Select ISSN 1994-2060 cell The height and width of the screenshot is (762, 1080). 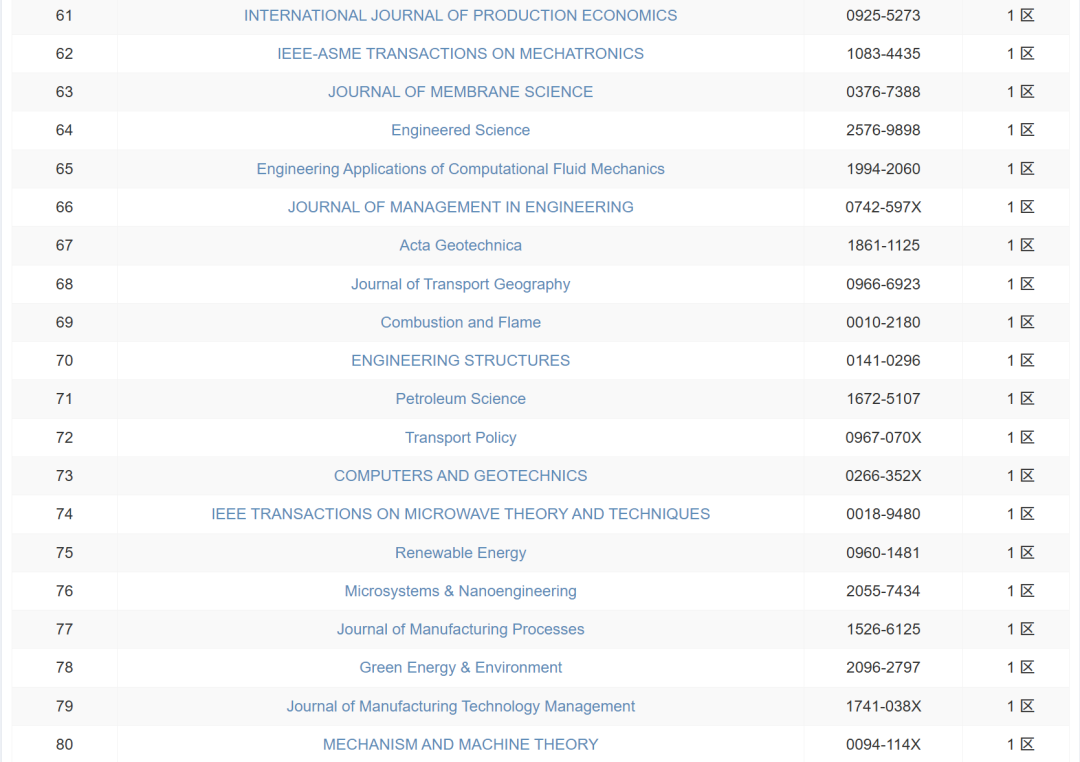[x=883, y=169]
